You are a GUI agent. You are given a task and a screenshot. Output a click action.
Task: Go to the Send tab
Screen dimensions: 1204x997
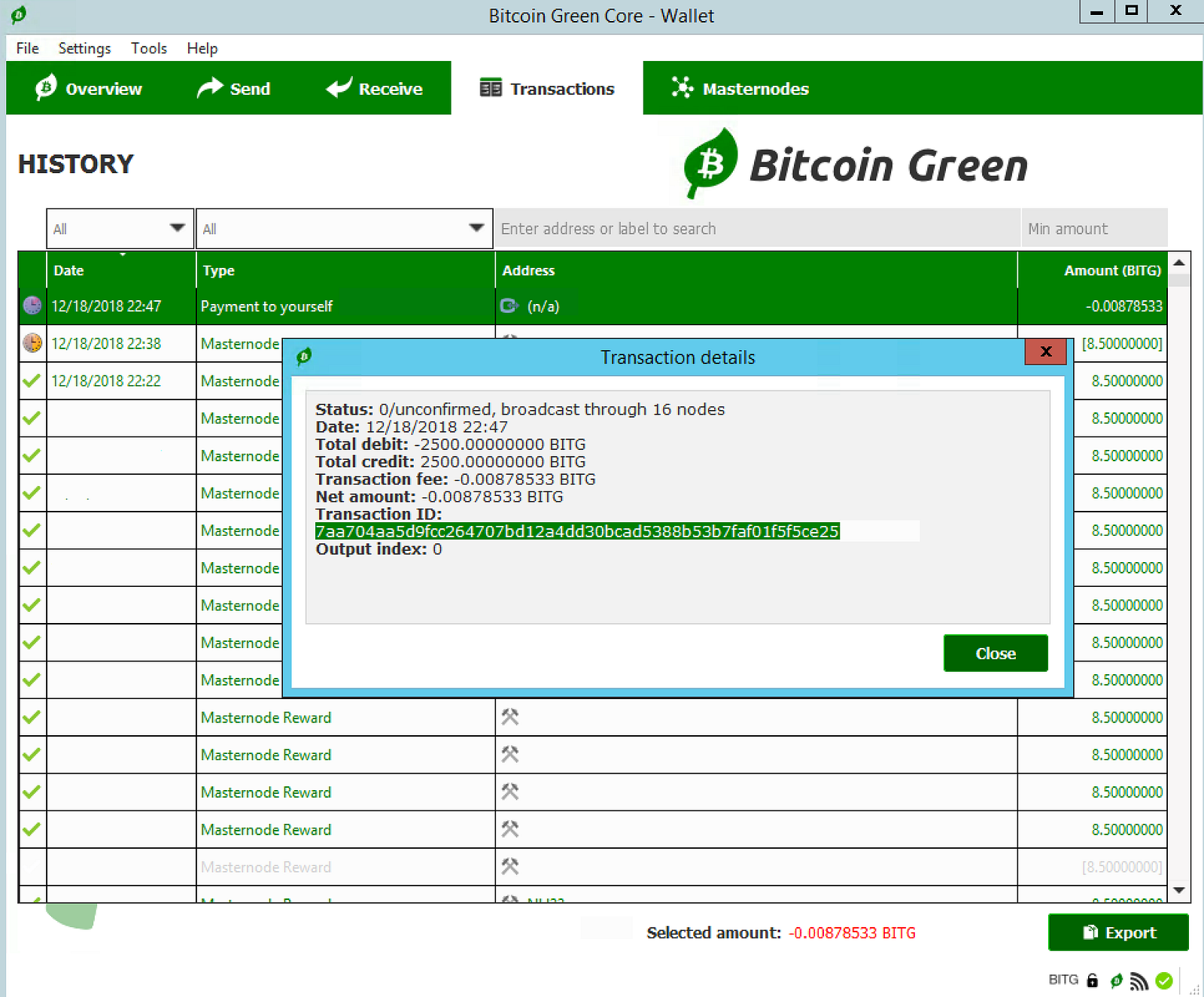coord(234,88)
